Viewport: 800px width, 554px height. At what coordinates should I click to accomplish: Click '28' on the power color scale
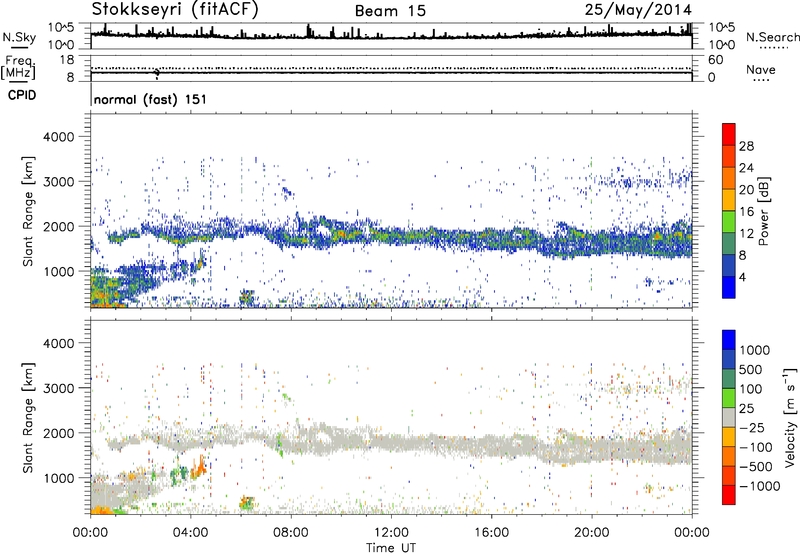[x=746, y=146]
